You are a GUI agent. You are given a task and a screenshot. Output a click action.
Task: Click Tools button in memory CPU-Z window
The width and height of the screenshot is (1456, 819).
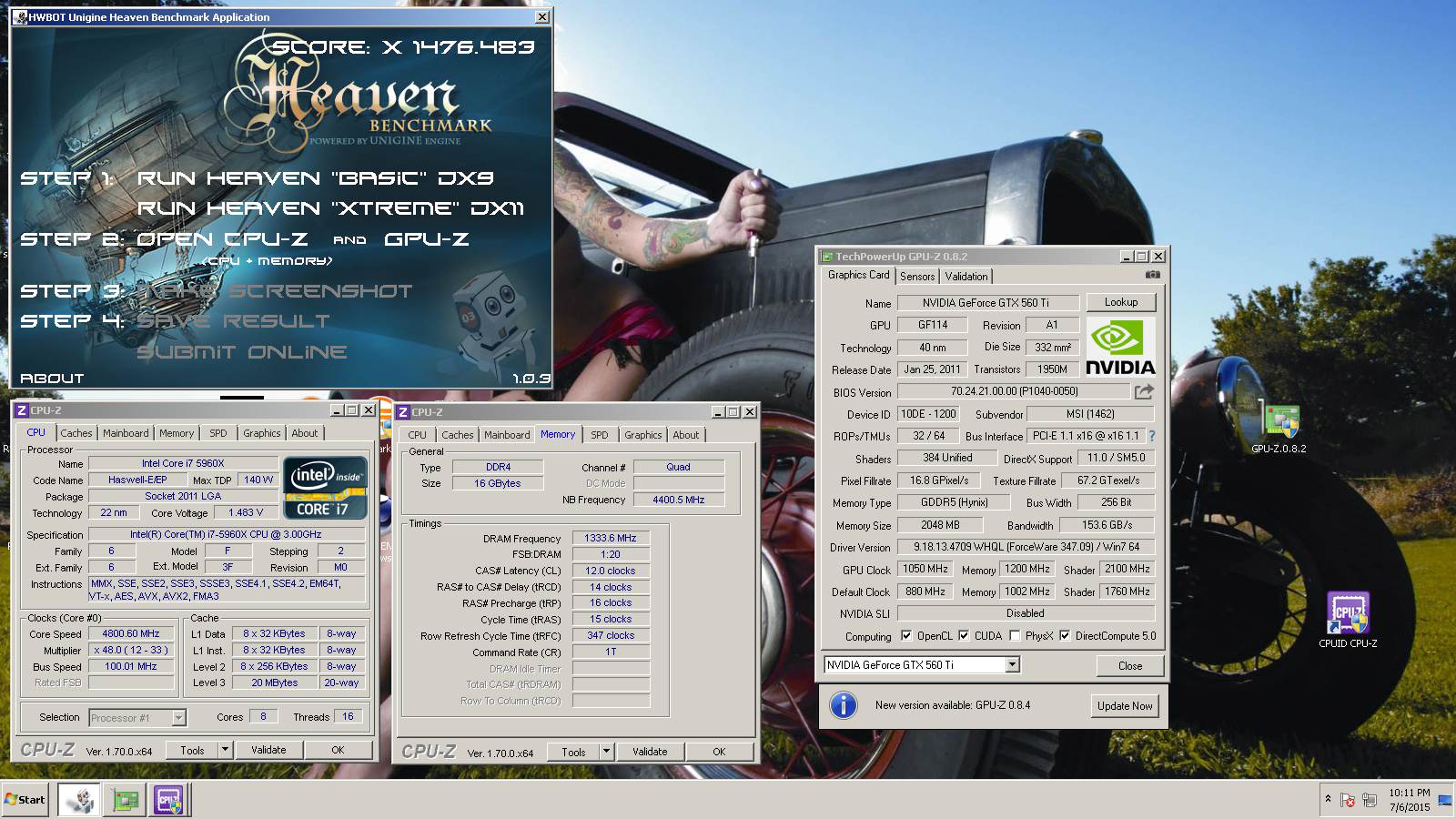point(573,752)
